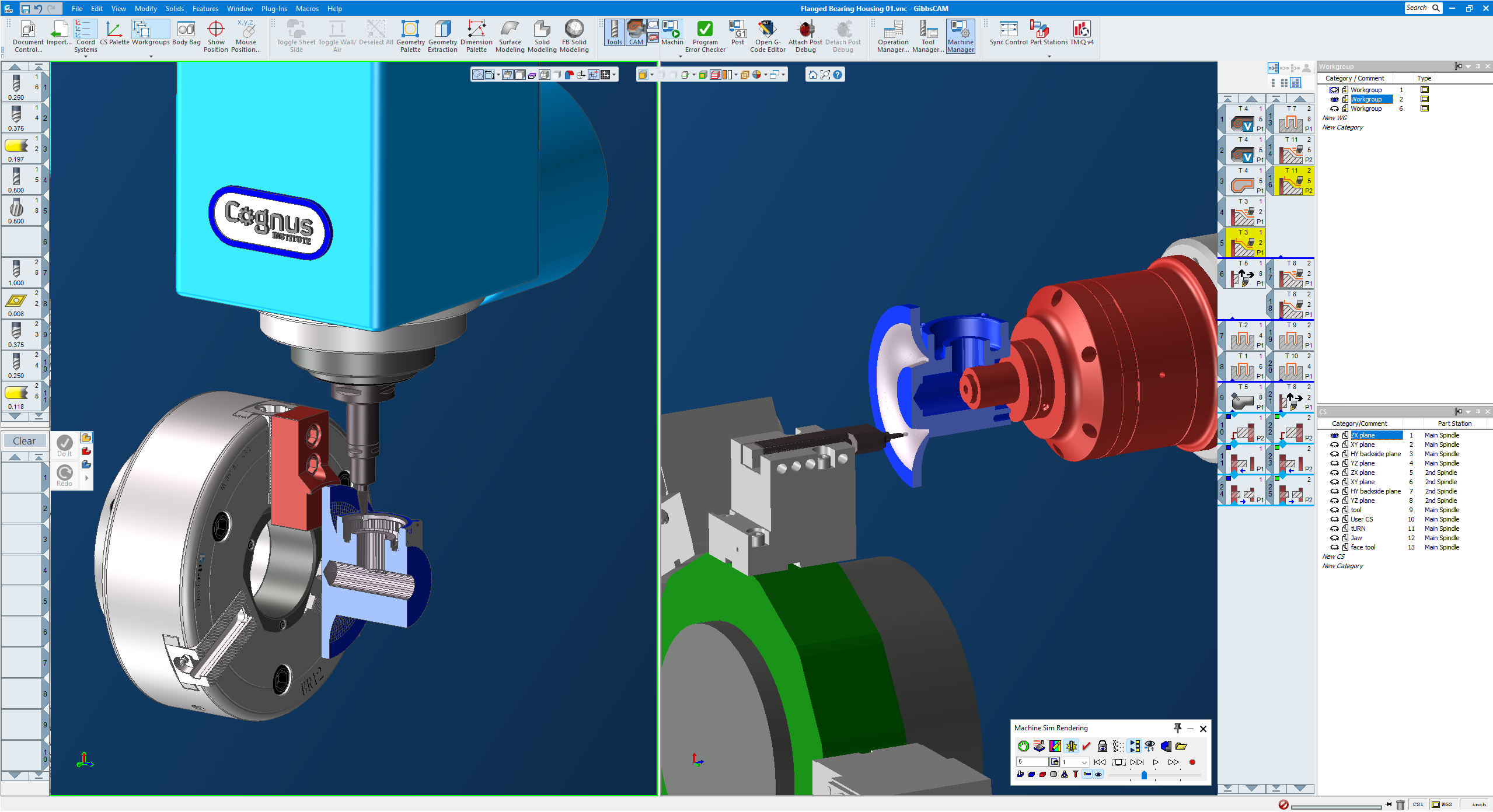The height and width of the screenshot is (812, 1493).
Task: Open the Body Bag
Action: pos(186,33)
